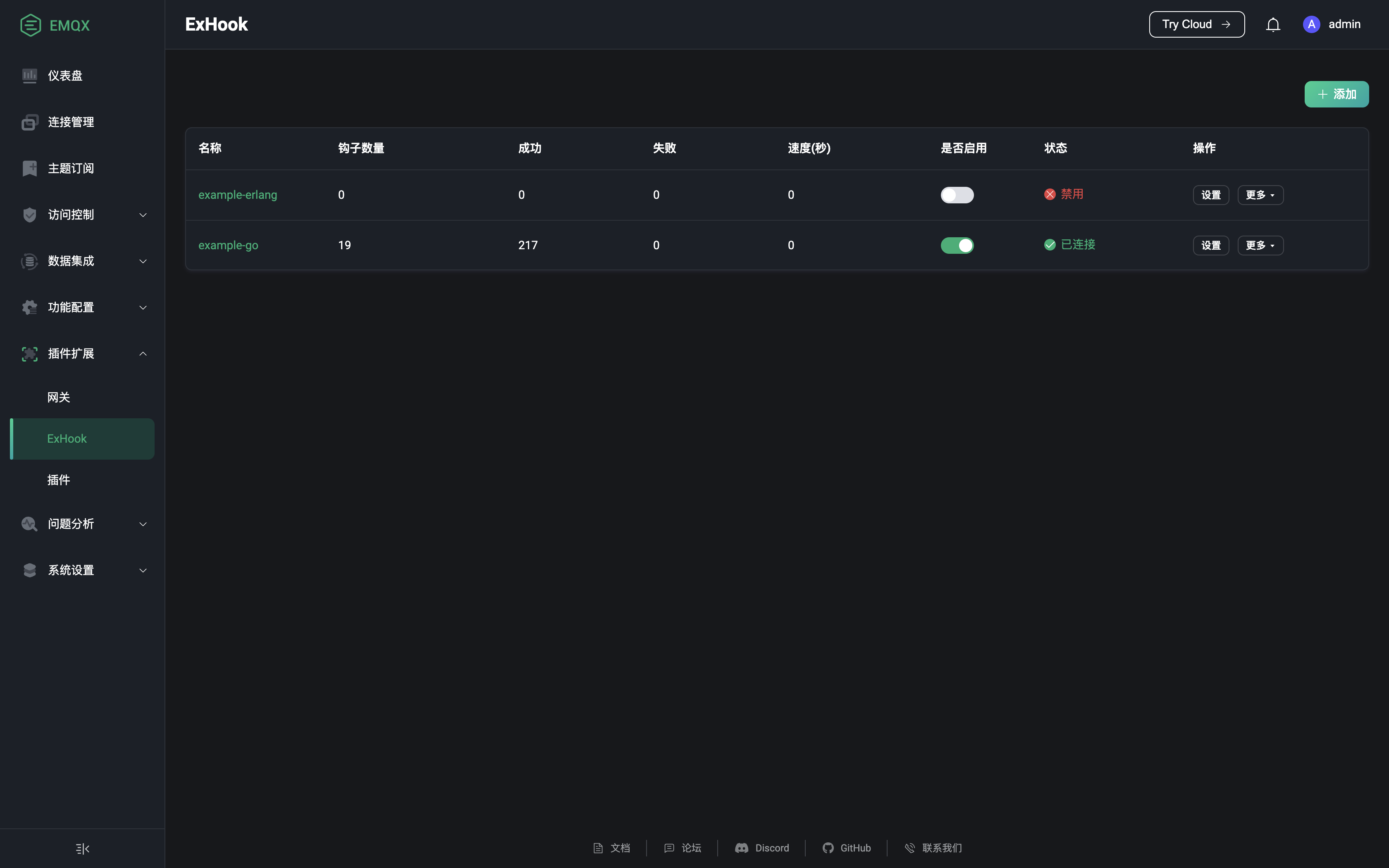The image size is (1389, 868).
Task: Click the 已连接 status text
Action: tap(1078, 245)
